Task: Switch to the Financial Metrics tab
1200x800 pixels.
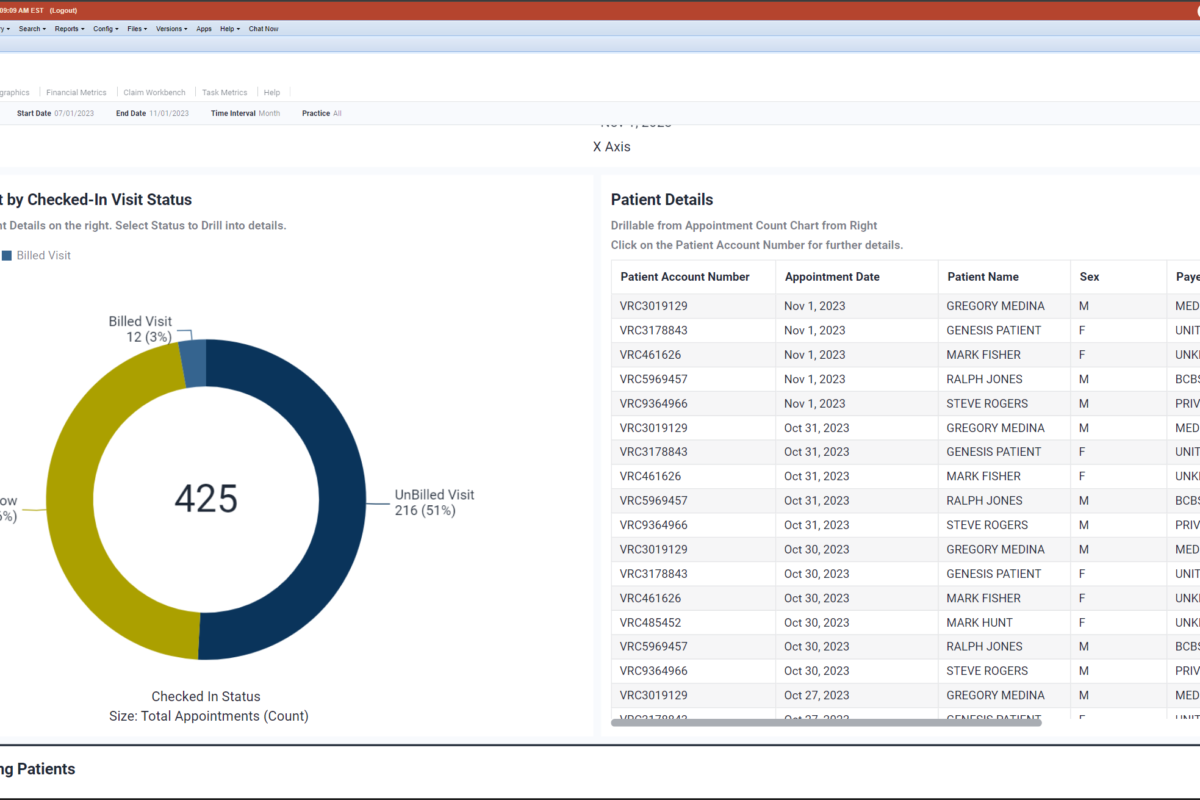Action: [76, 92]
